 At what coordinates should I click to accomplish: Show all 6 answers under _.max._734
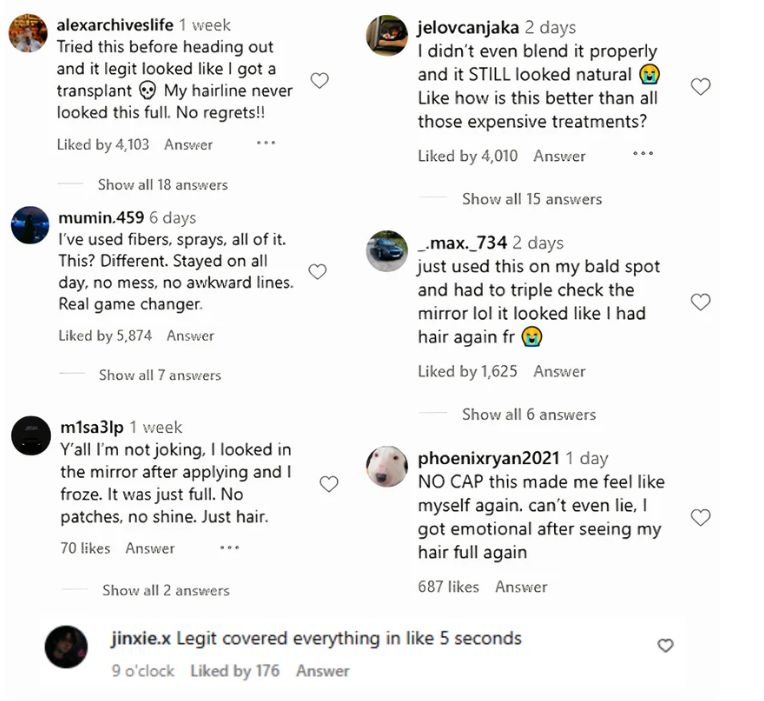pos(528,414)
